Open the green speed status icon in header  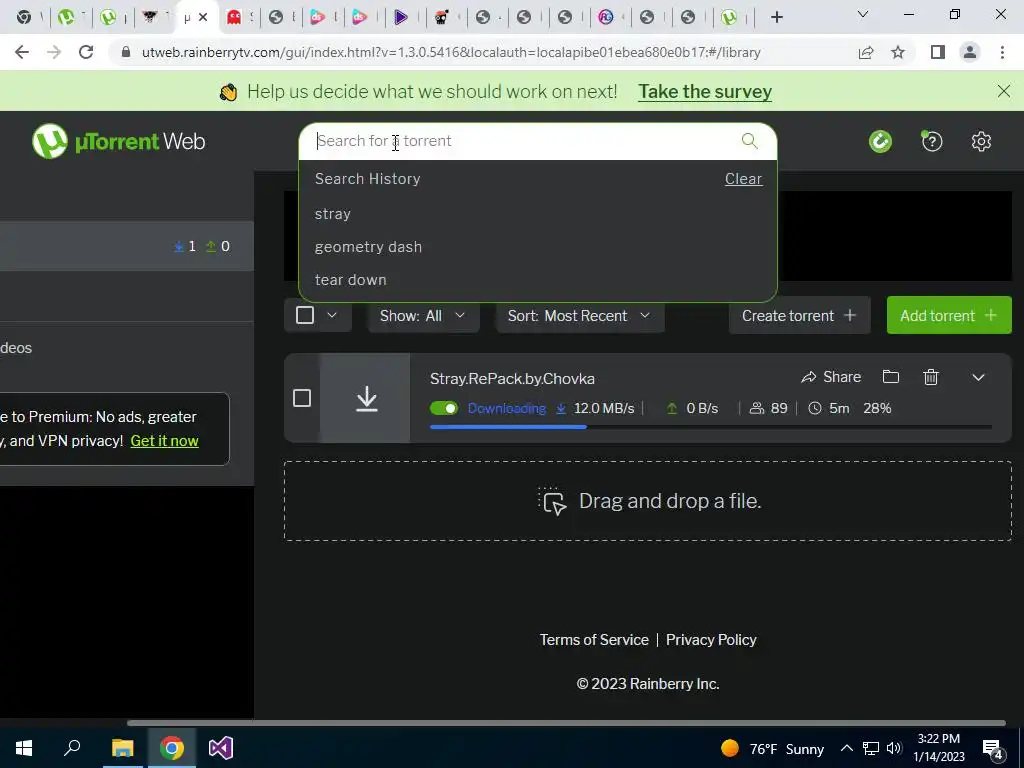coord(880,141)
